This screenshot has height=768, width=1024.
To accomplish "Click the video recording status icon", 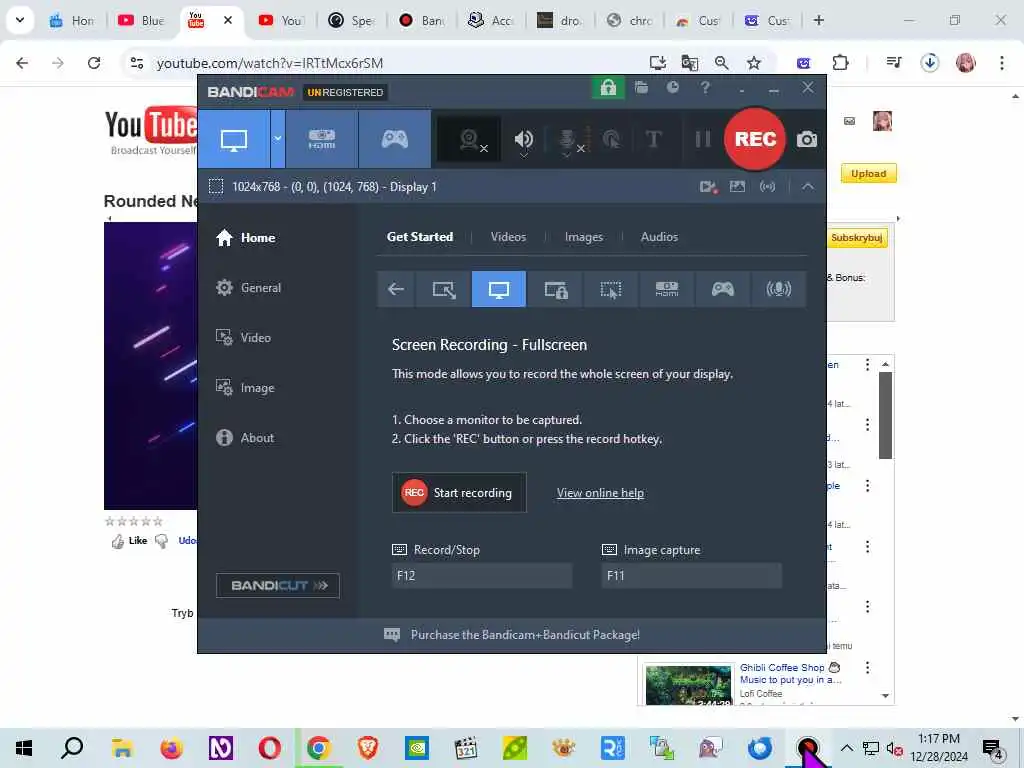I will [x=709, y=187].
